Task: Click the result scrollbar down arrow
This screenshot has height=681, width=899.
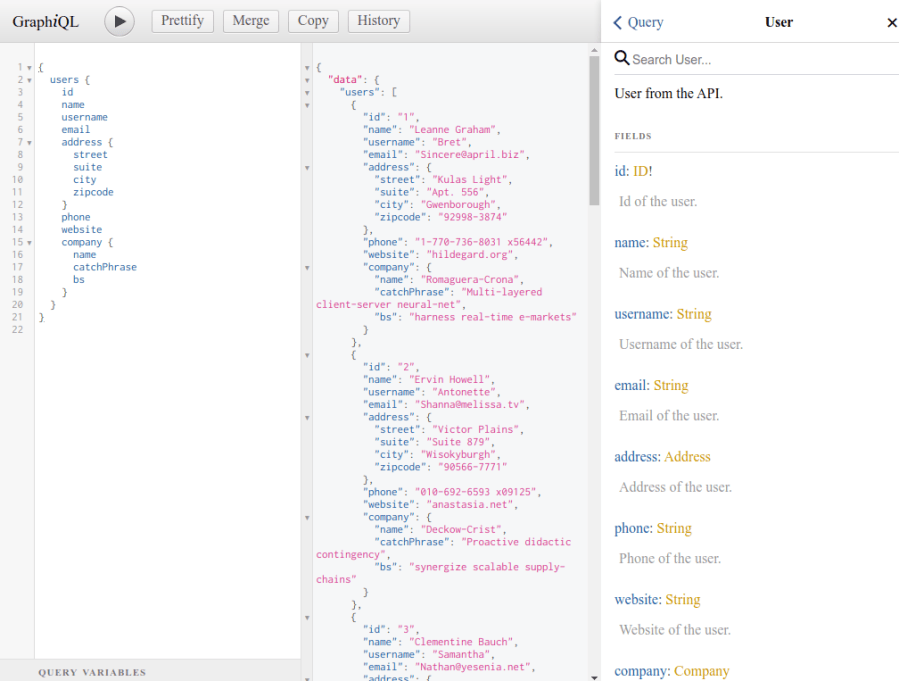Action: 594,677
